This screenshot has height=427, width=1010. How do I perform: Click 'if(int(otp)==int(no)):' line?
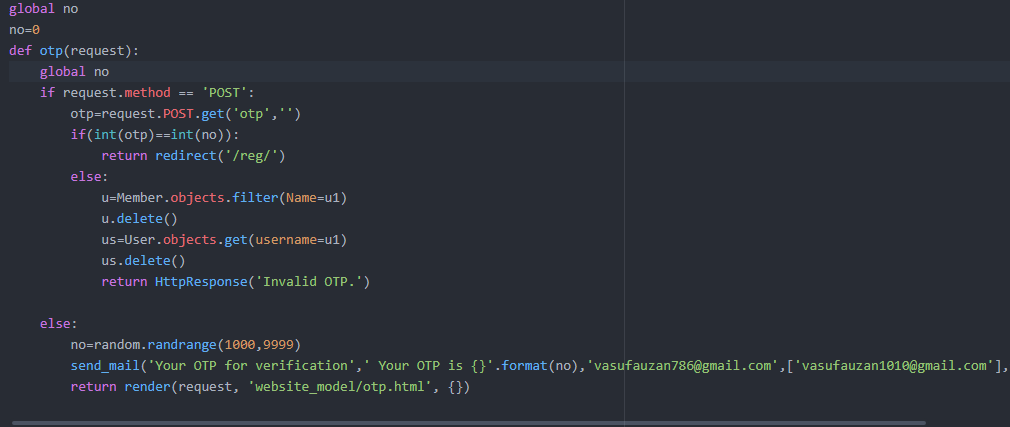pyautogui.click(x=155, y=135)
